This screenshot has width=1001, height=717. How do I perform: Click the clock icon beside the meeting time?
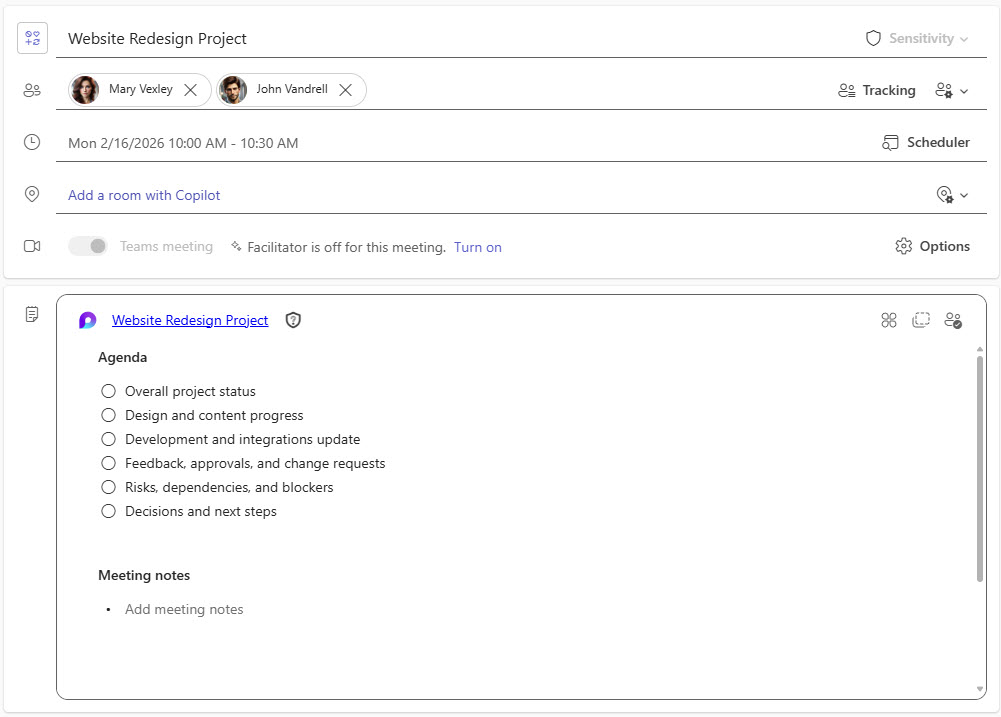click(31, 142)
